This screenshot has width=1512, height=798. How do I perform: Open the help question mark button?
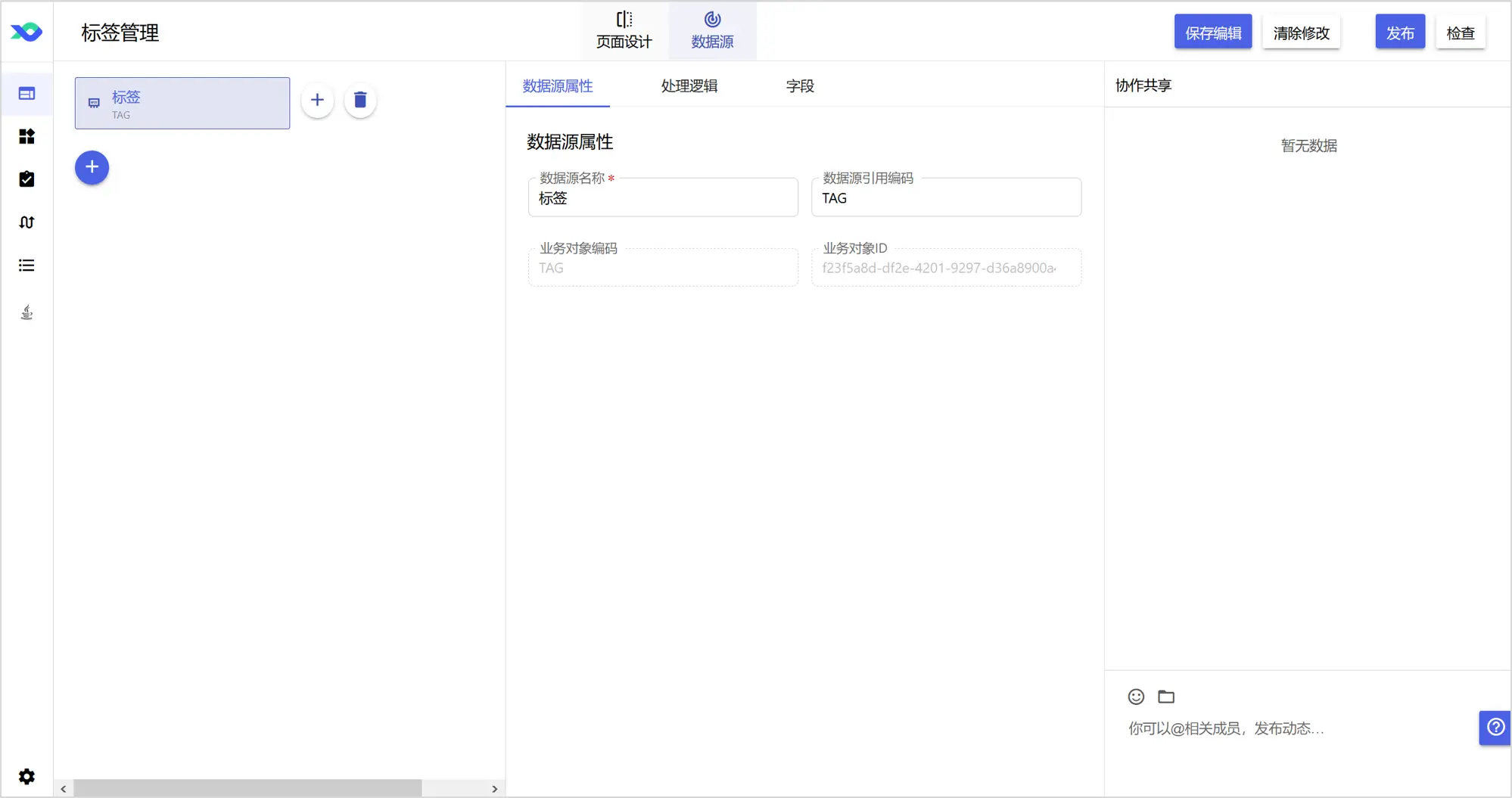point(1495,728)
